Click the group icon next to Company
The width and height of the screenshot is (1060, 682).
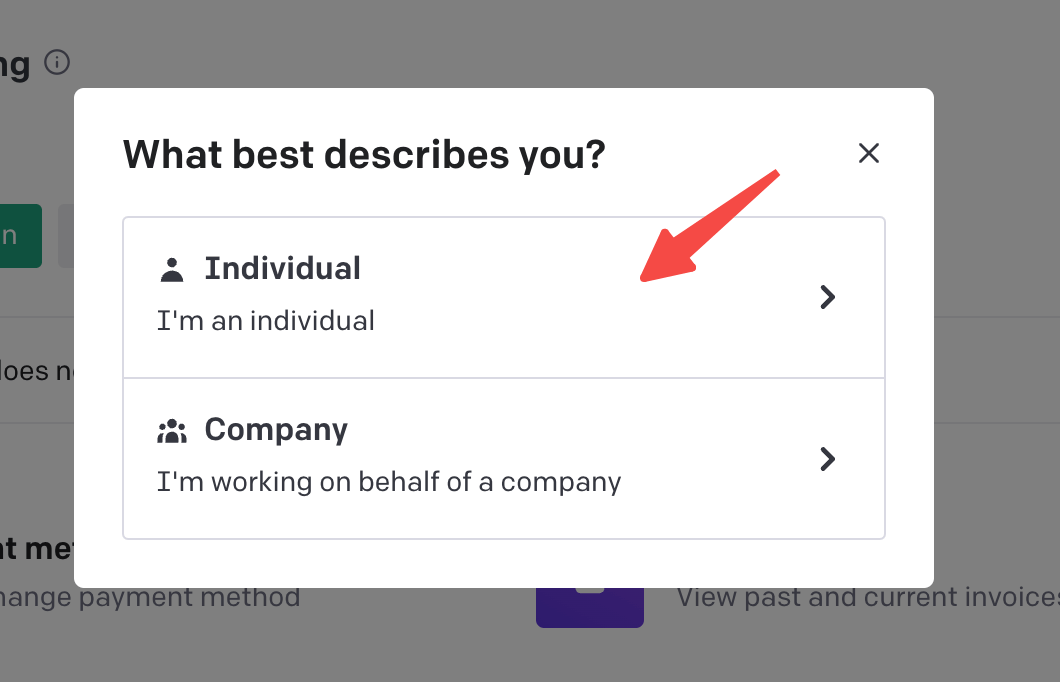point(172,431)
